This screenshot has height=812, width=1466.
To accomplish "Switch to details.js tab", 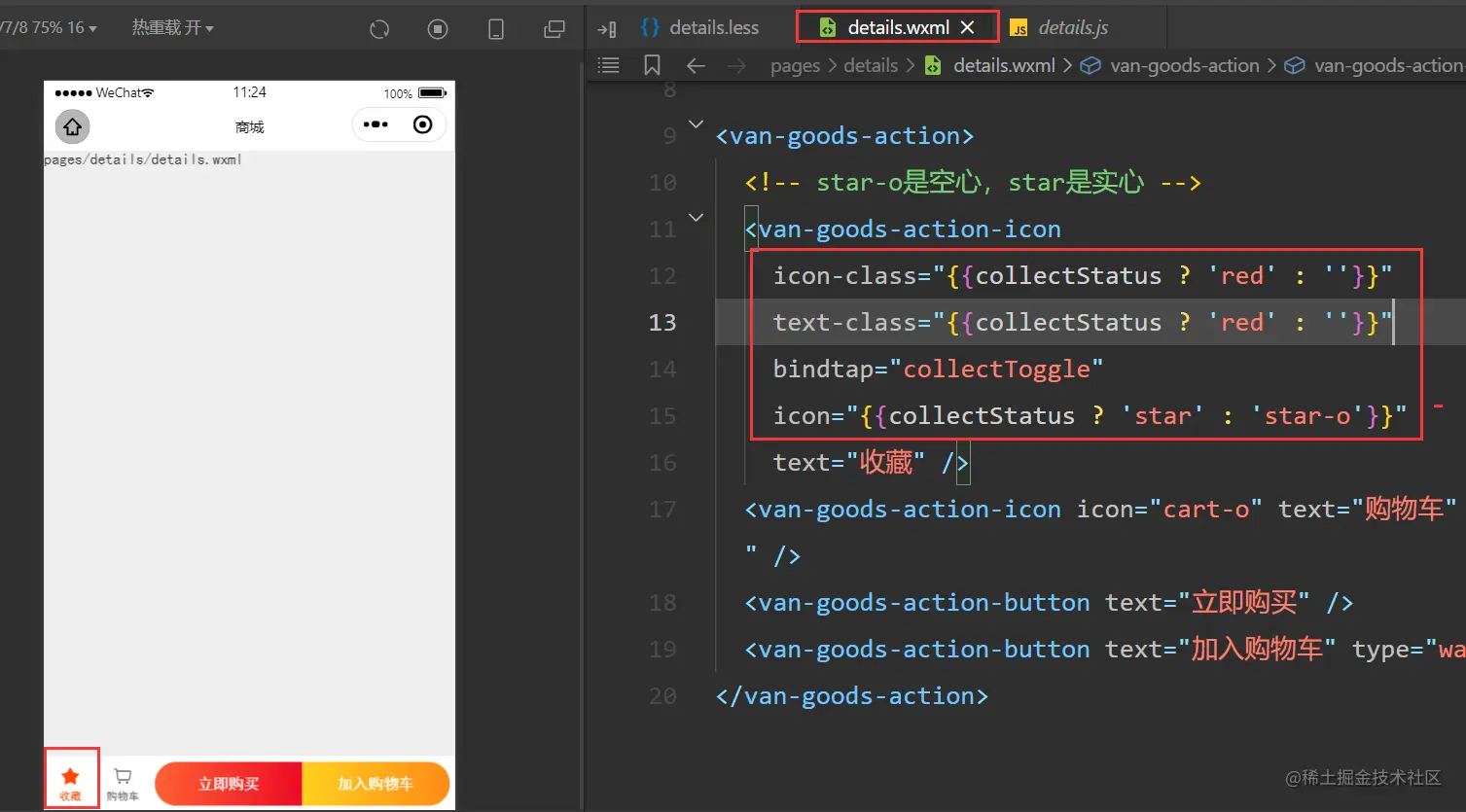I will (1059, 27).
